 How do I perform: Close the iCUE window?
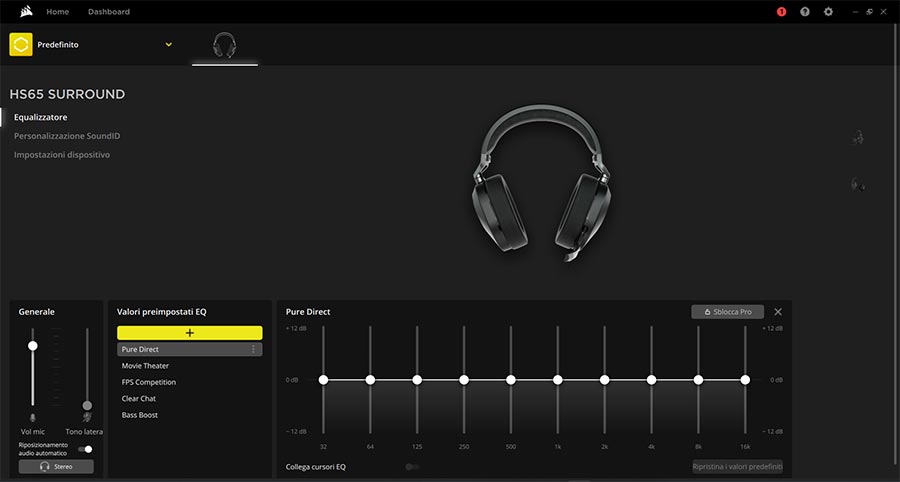tap(884, 11)
